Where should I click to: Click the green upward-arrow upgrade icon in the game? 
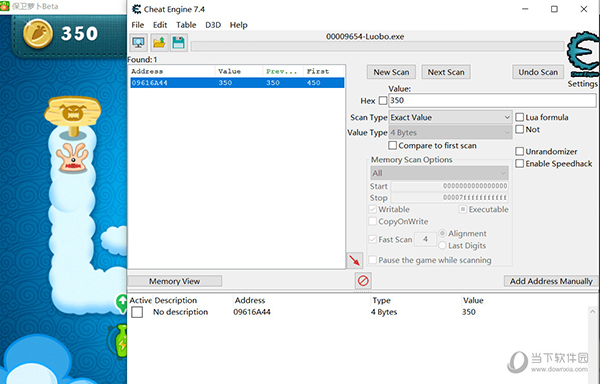[x=122, y=304]
